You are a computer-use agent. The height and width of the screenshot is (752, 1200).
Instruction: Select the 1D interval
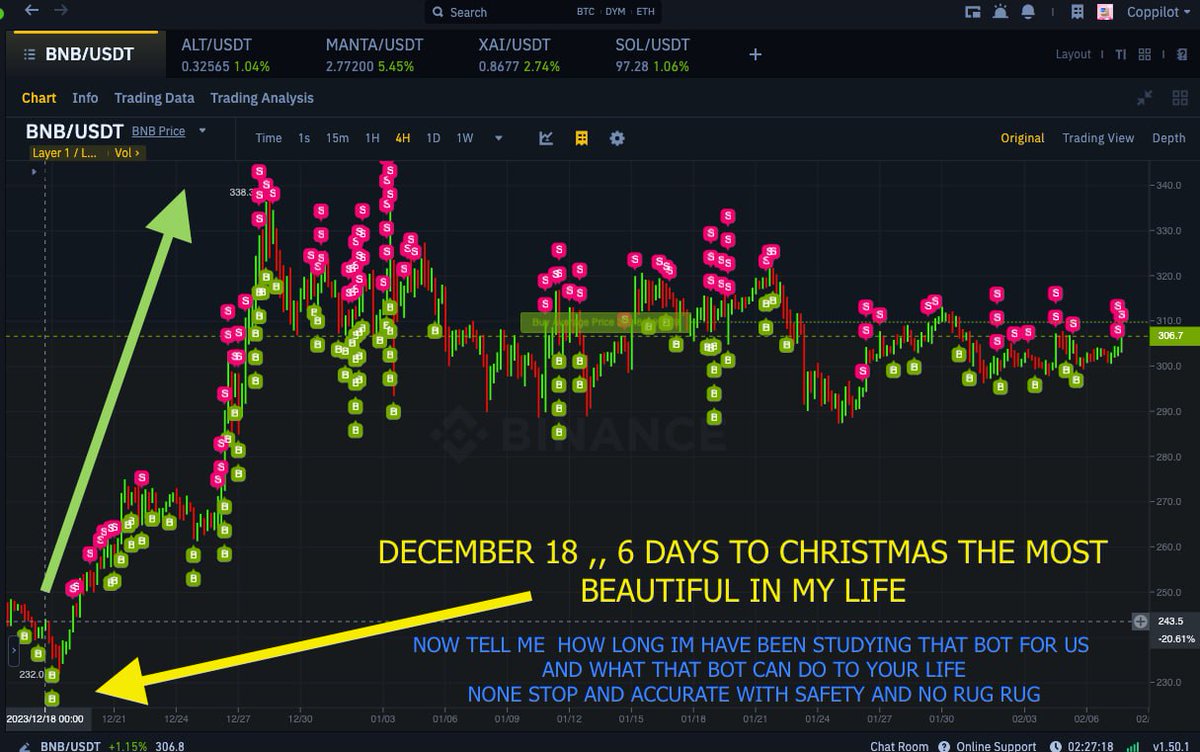coord(434,138)
